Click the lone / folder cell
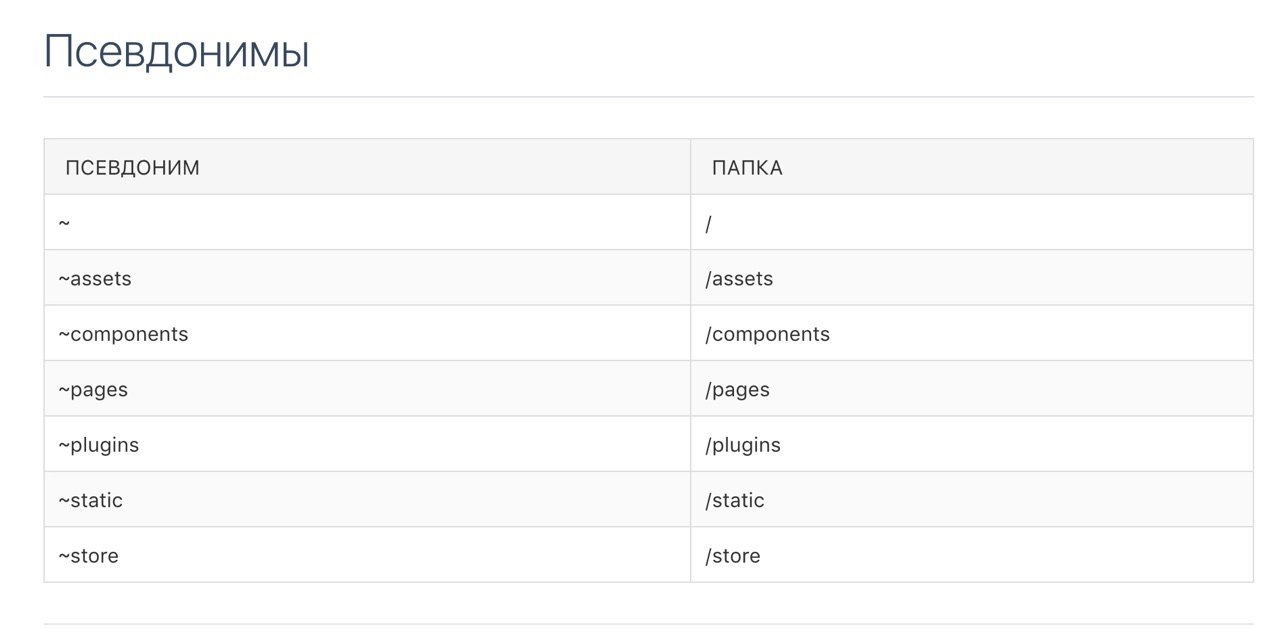This screenshot has width=1280, height=629. pyautogui.click(x=972, y=222)
